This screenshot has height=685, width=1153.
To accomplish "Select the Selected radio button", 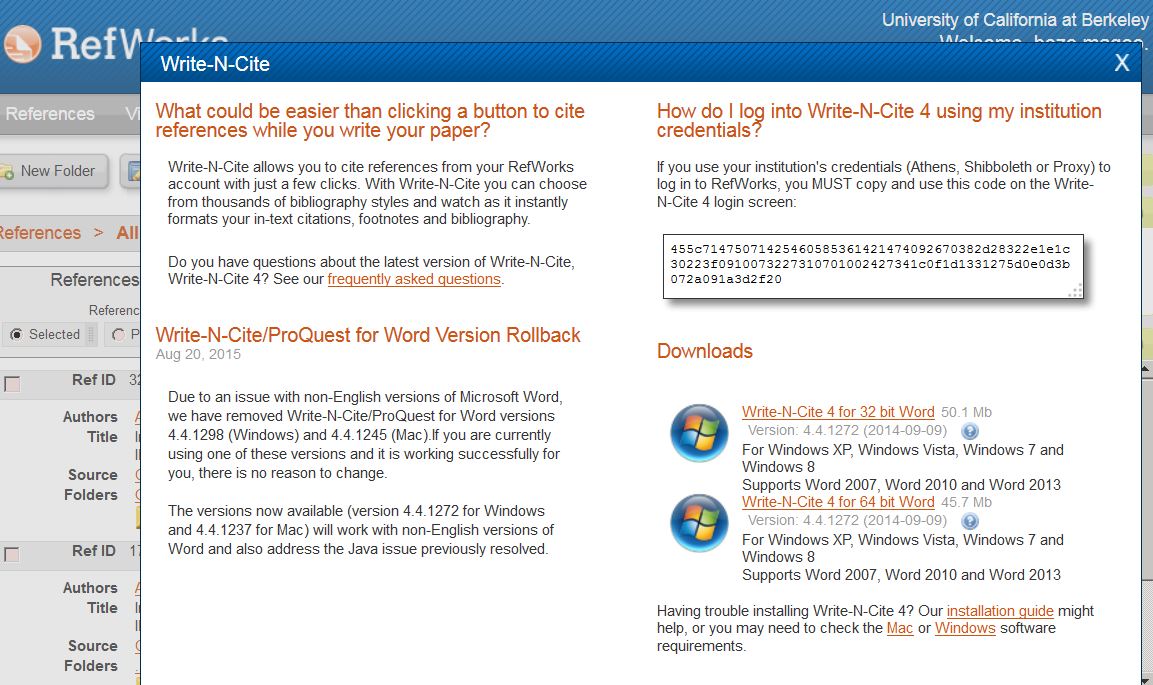I will click(x=16, y=334).
